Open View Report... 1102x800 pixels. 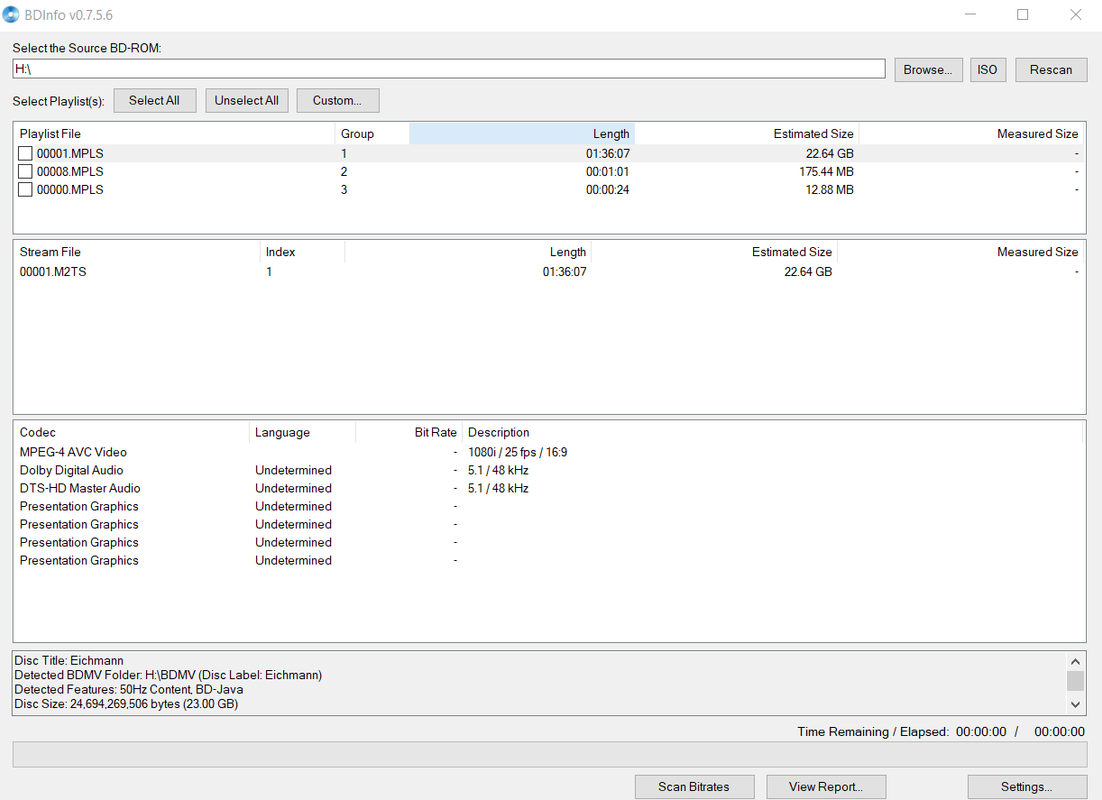[826, 787]
